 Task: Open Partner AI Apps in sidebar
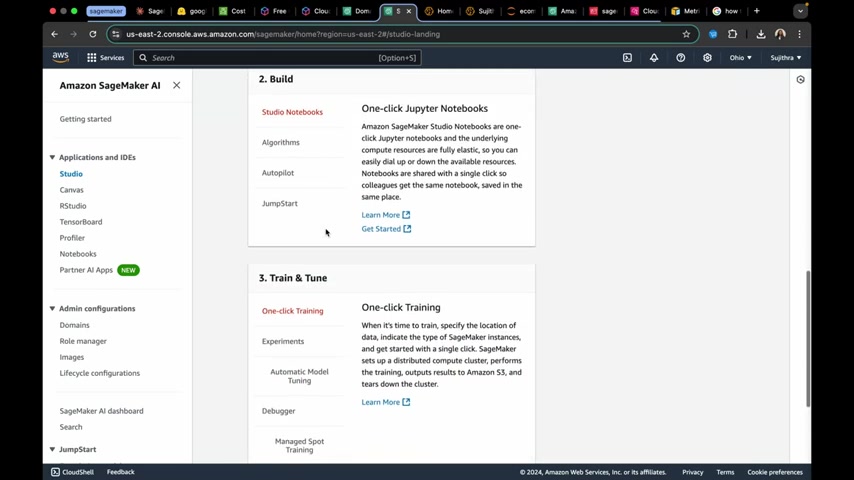point(86,270)
